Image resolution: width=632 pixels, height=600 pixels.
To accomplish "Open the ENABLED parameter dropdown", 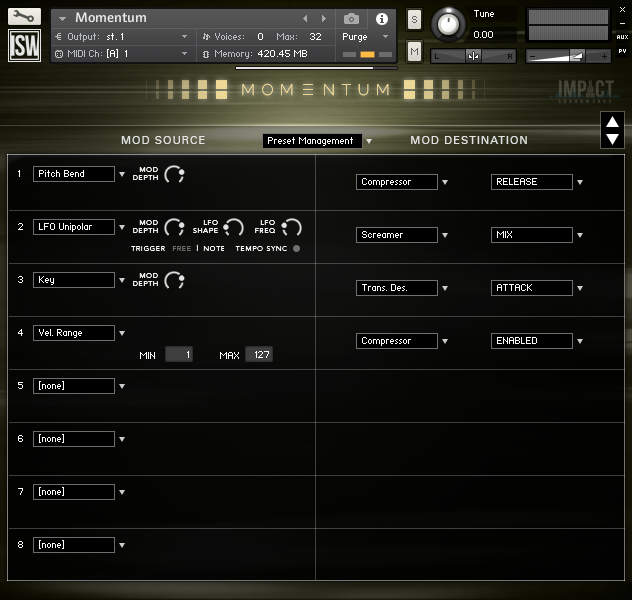I will [532, 341].
